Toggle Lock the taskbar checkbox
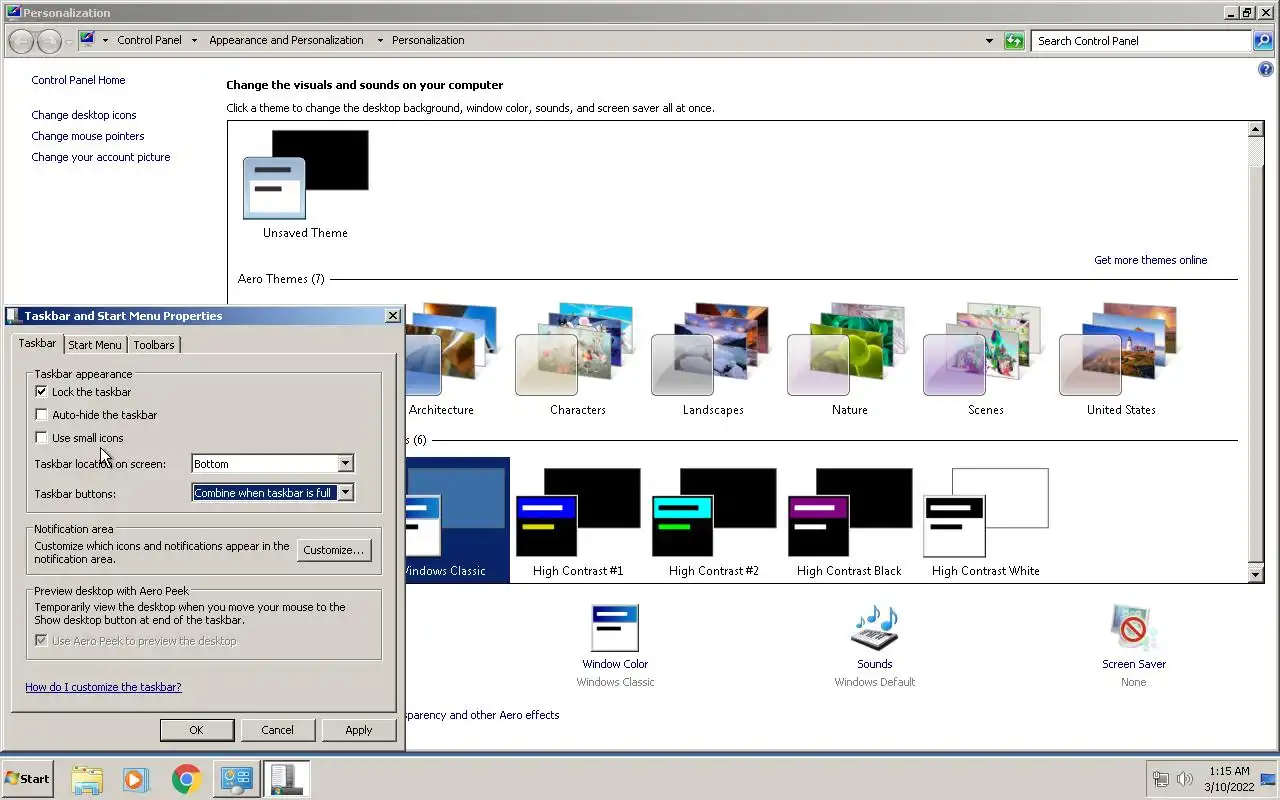1280x800 pixels. coord(41,392)
